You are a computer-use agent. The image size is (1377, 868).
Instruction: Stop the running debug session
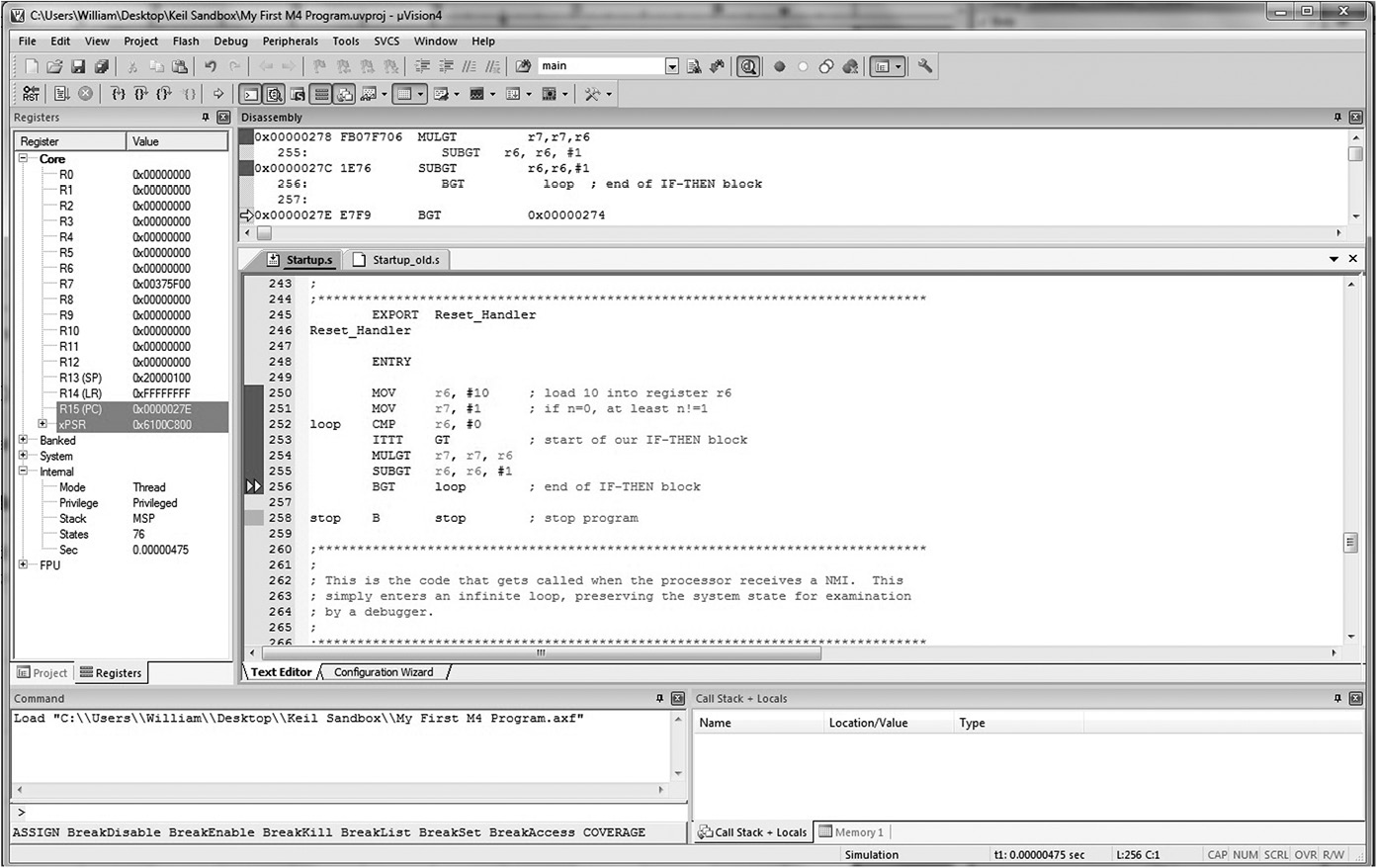[87, 93]
